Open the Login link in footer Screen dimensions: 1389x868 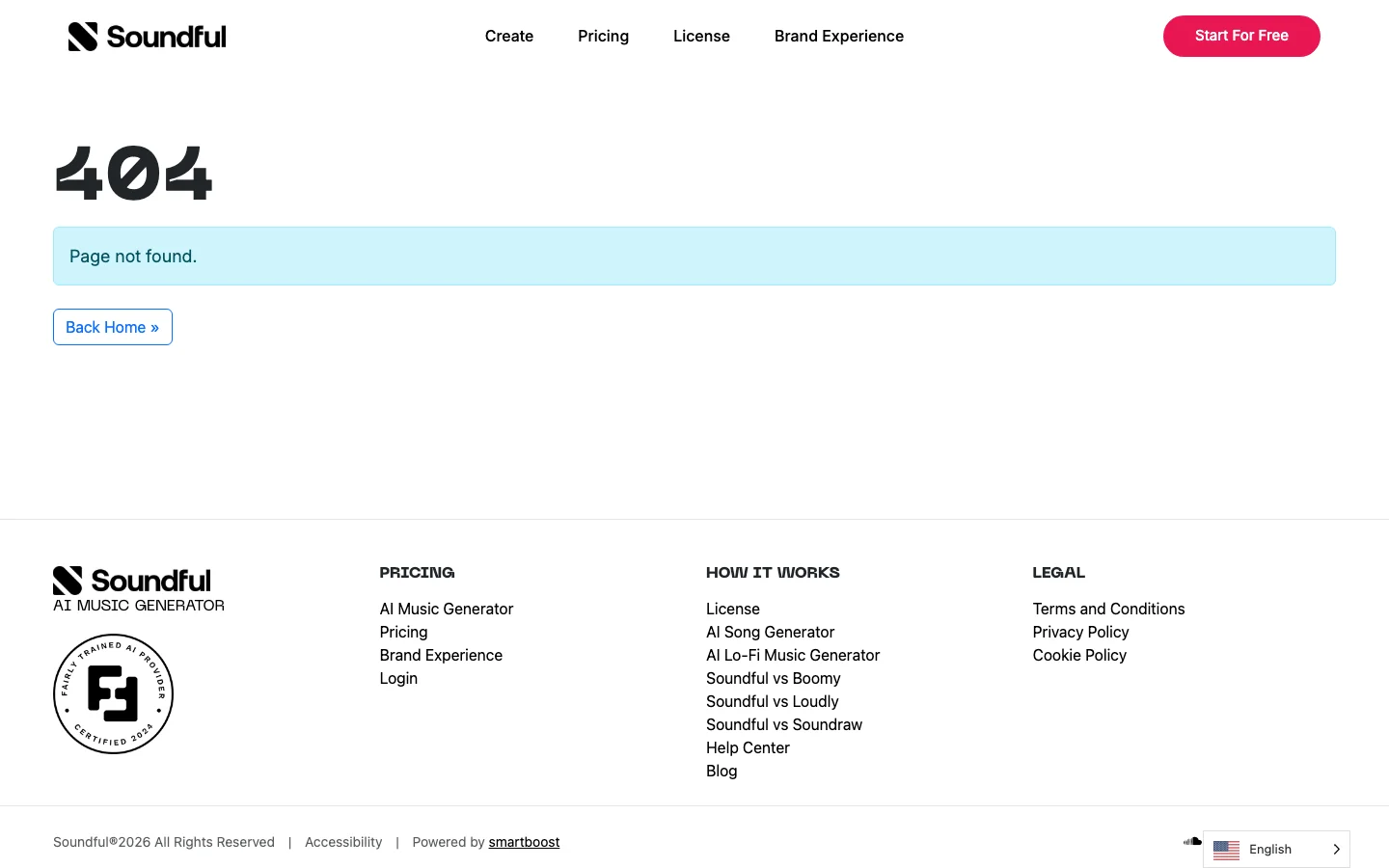(x=398, y=678)
